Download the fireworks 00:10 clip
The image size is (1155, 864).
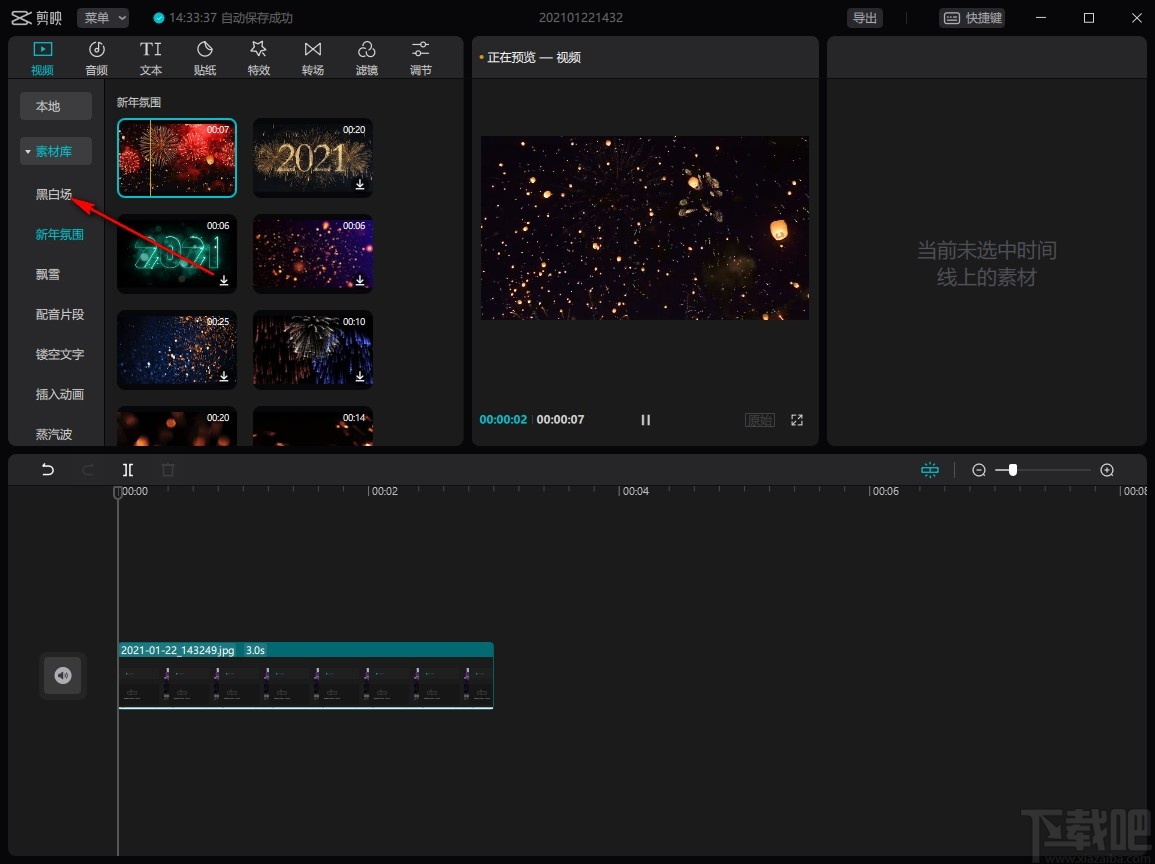click(360, 376)
